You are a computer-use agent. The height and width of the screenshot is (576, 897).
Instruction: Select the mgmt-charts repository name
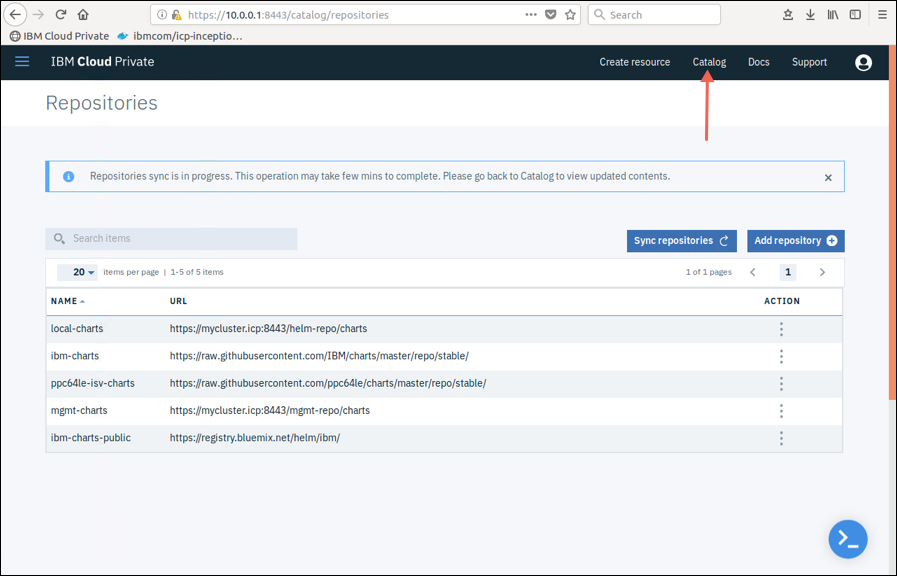pyautogui.click(x=79, y=411)
